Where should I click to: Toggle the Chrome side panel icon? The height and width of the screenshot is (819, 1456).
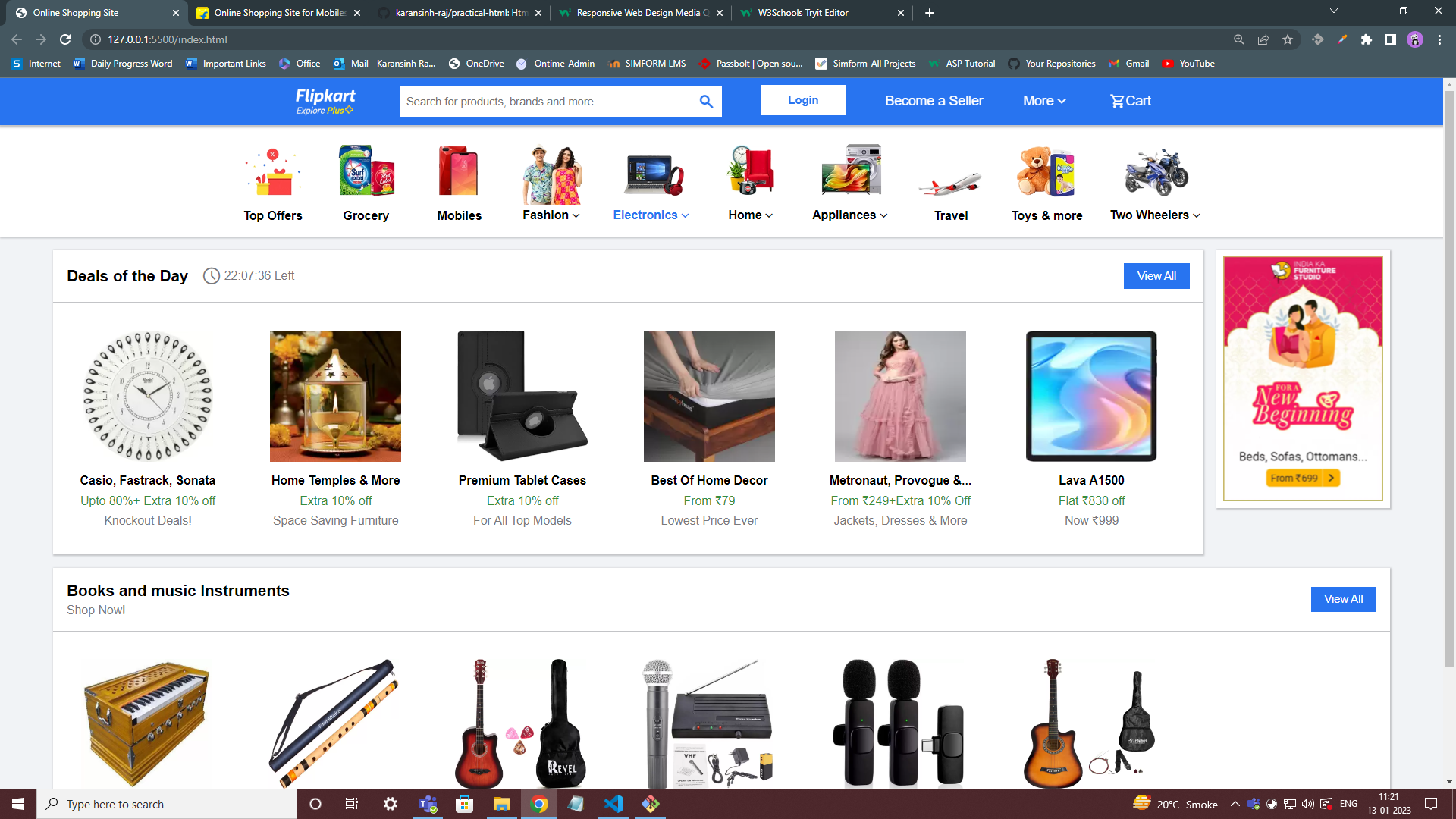pos(1391,39)
